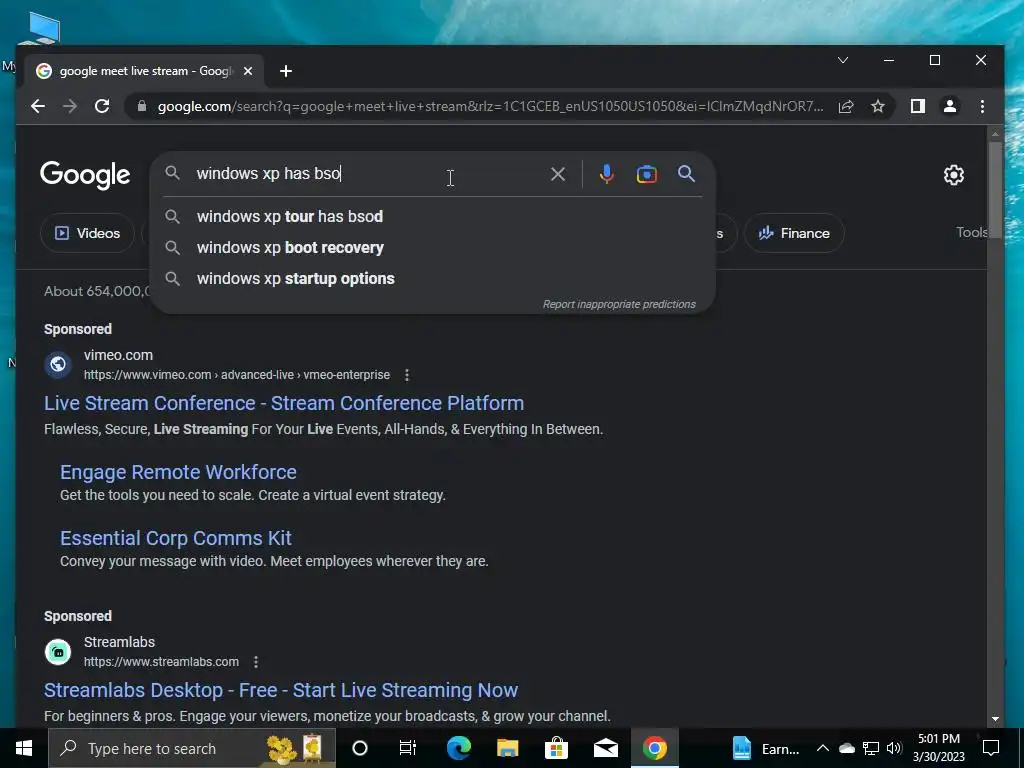Open File Explorer from taskbar

(x=507, y=748)
